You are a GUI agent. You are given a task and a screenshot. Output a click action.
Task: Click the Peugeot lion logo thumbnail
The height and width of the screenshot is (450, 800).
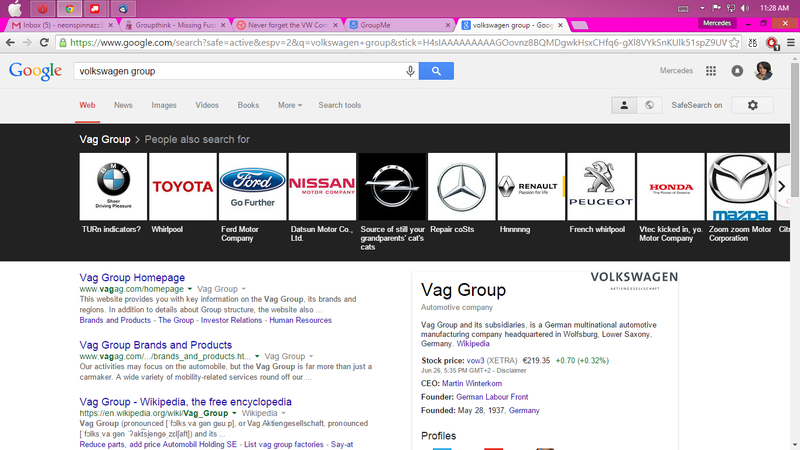pyautogui.click(x=601, y=186)
